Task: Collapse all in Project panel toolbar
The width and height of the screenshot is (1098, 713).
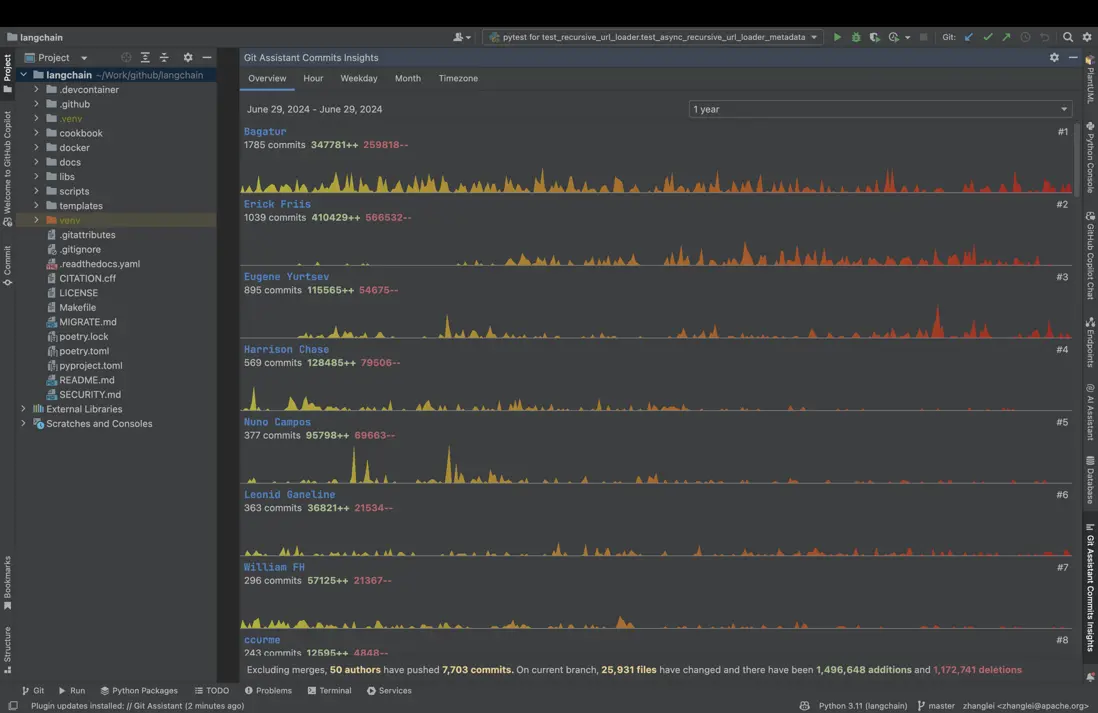Action: [x=164, y=58]
